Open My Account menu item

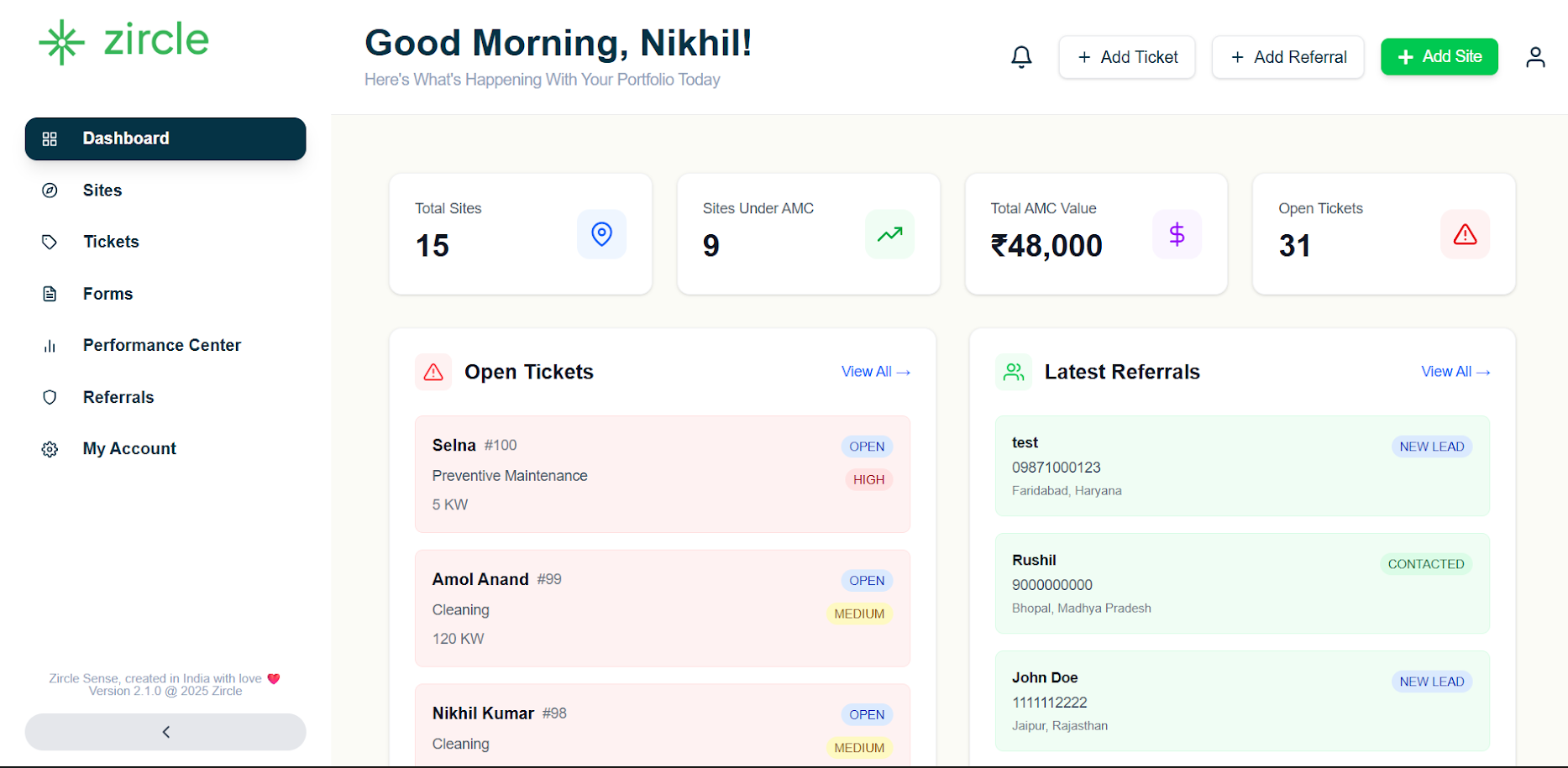tap(165, 449)
